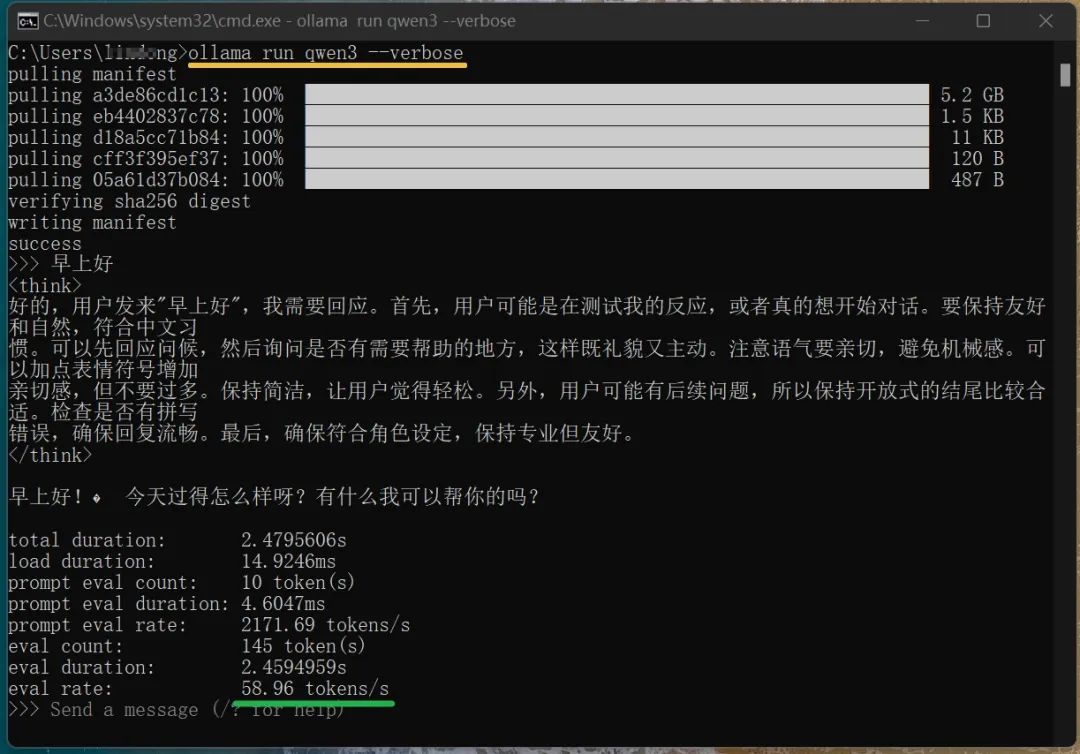This screenshot has height=754, width=1080.
Task: Click the window title bar text
Action: click(x=279, y=21)
